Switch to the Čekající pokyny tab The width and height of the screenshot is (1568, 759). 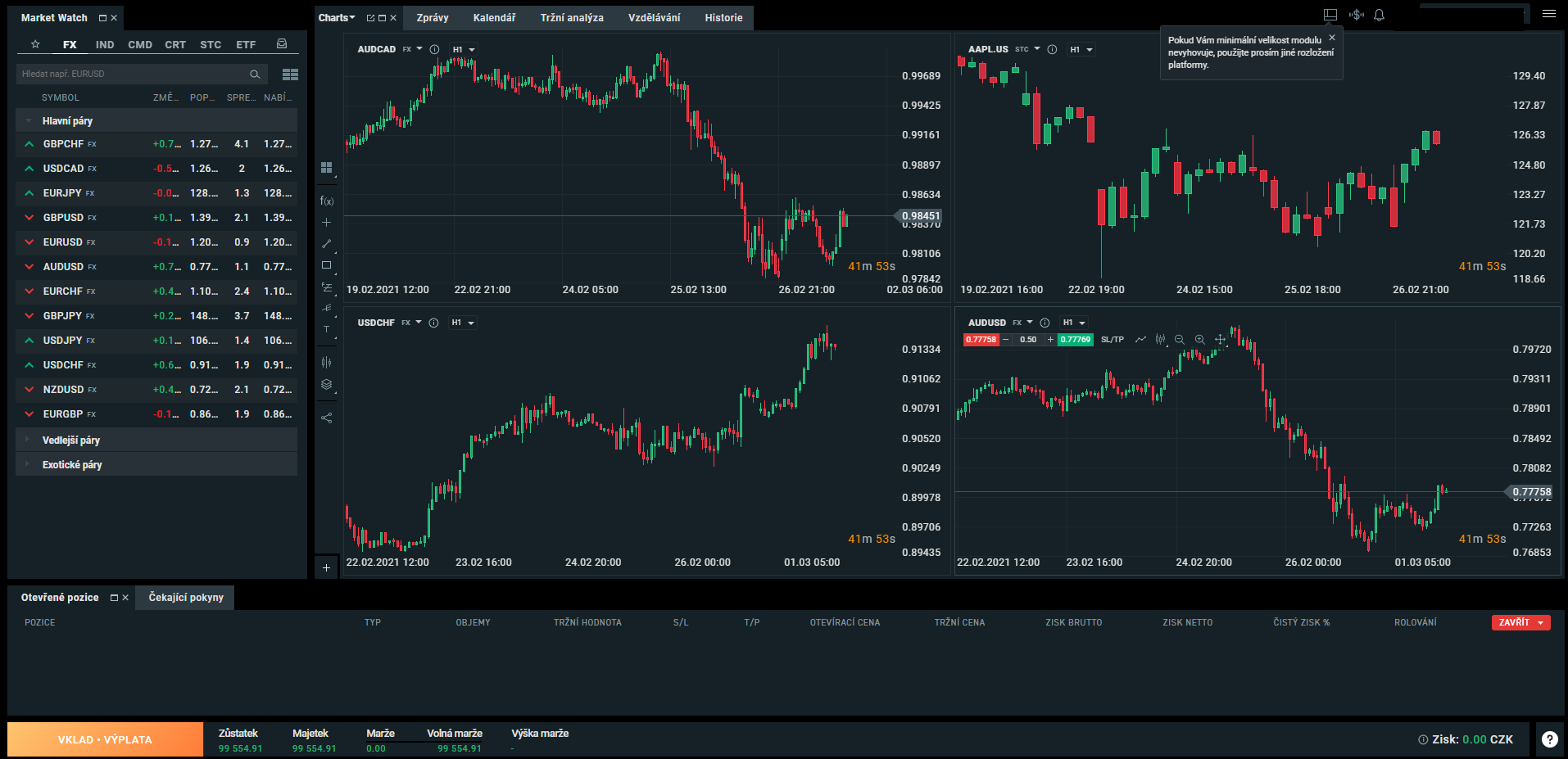coord(186,597)
